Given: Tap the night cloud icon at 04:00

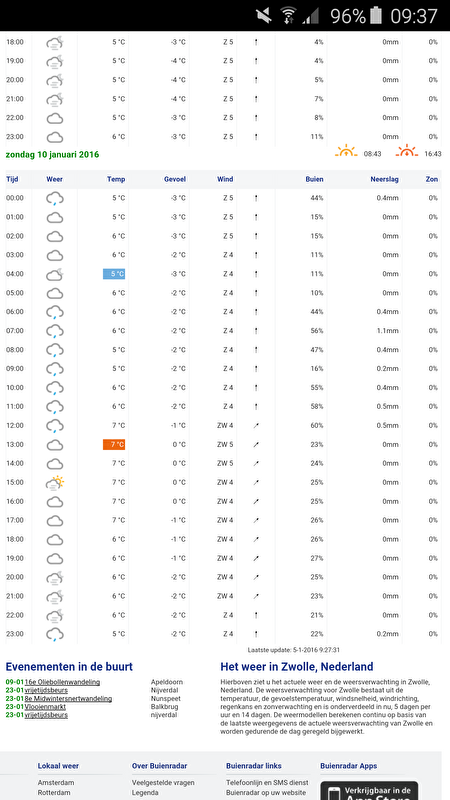Looking at the screenshot, I should coord(55,274).
